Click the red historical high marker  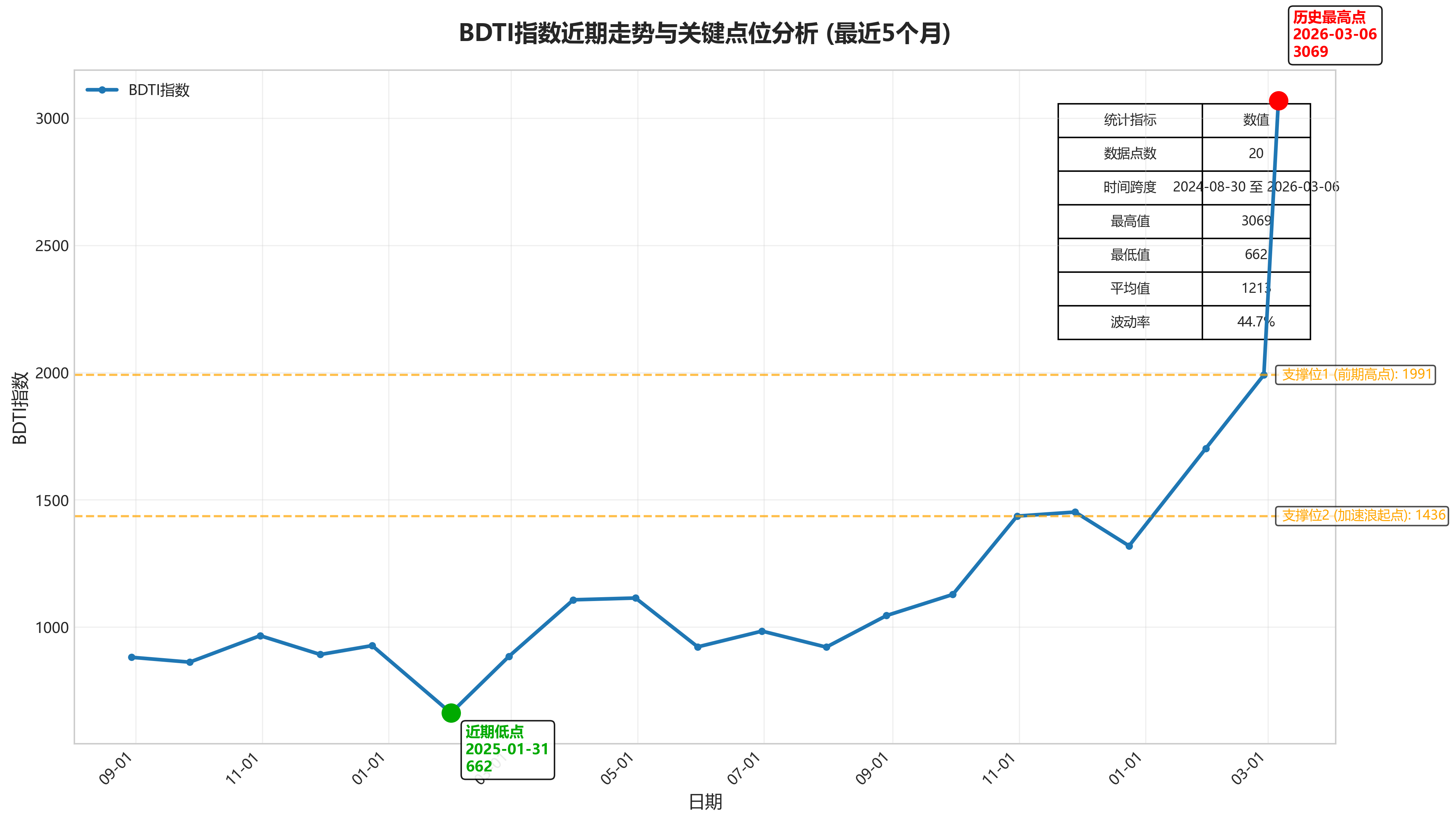1278,101
